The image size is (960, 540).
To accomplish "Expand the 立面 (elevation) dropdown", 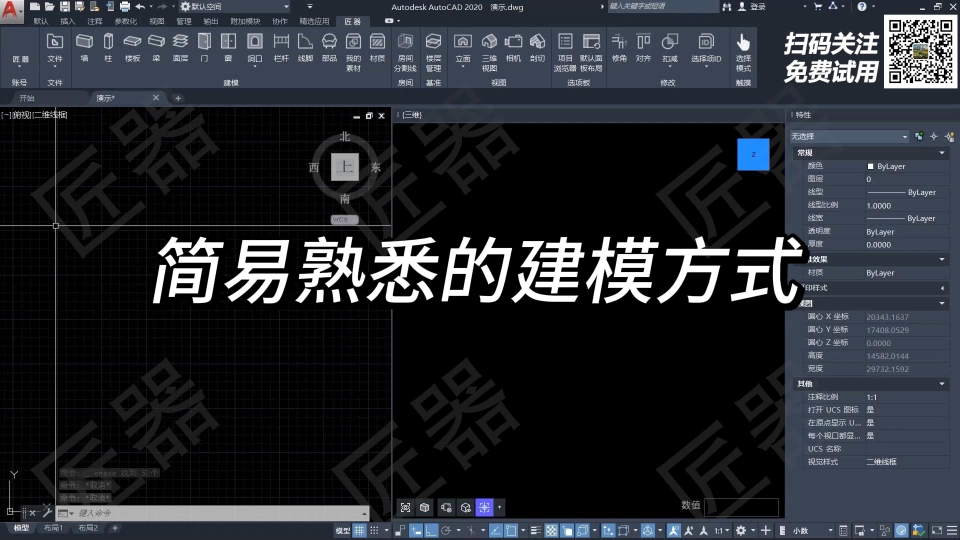I will click(463, 65).
